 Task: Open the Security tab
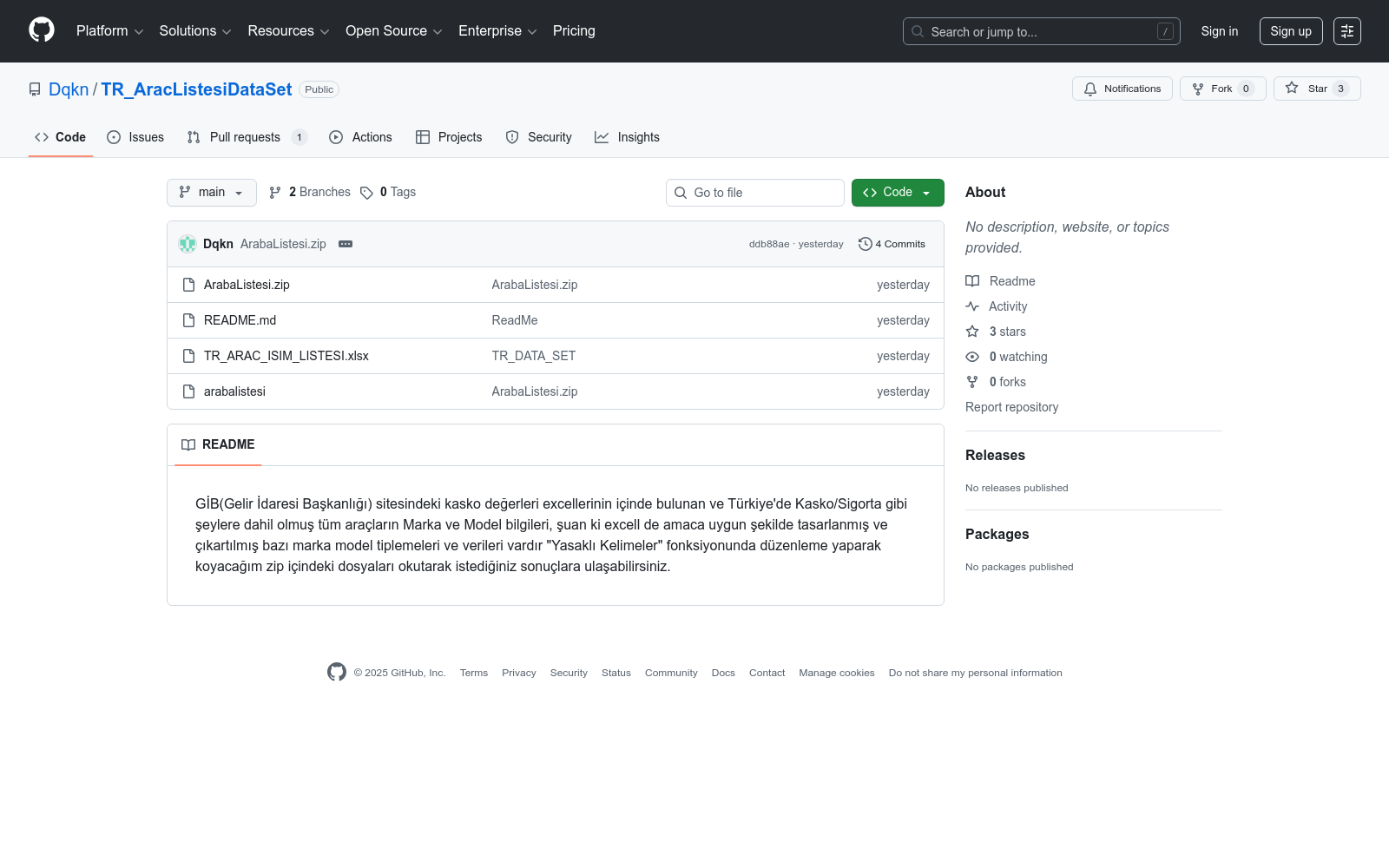539,137
